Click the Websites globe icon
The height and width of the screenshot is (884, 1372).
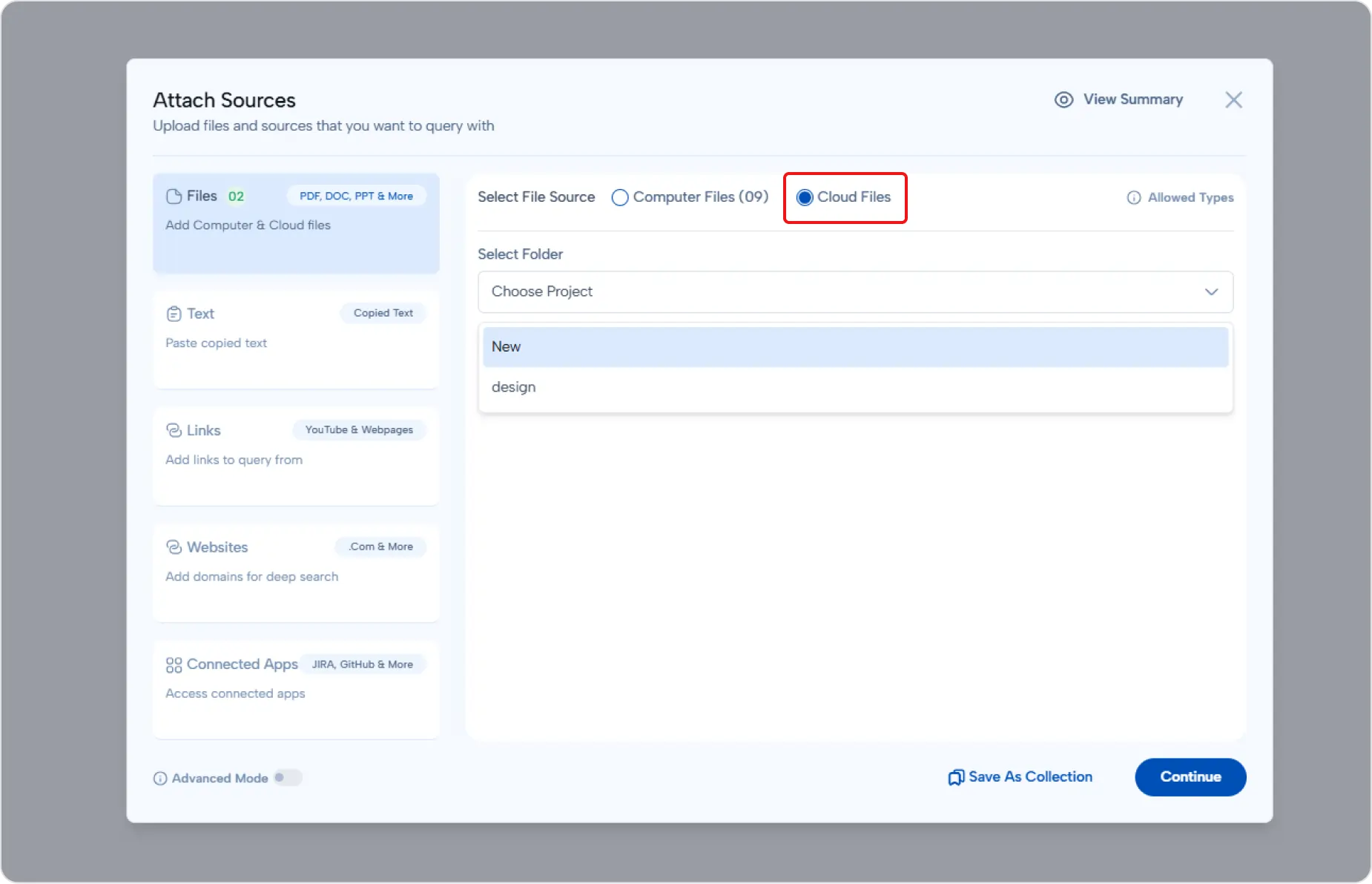[x=174, y=547]
